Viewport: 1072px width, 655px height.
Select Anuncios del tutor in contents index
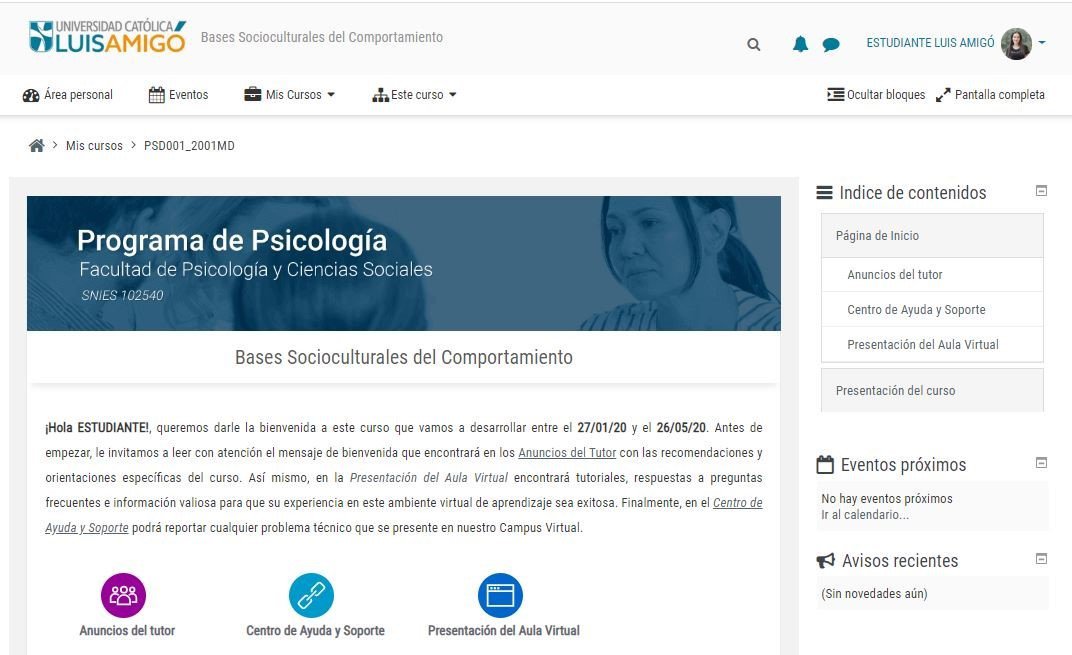932,275
